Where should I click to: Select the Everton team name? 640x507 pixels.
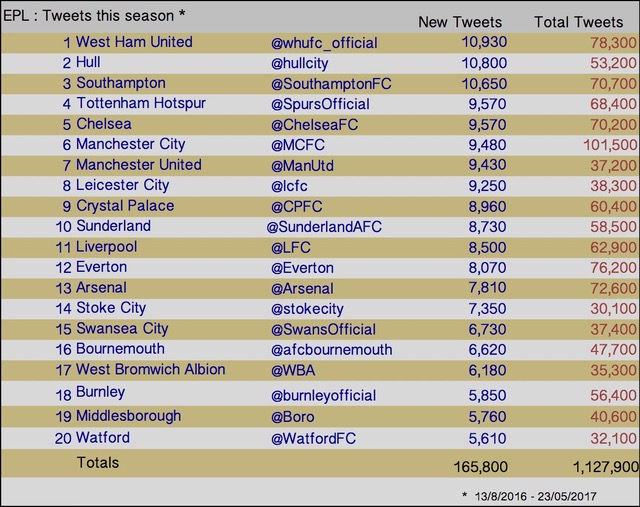click(101, 267)
